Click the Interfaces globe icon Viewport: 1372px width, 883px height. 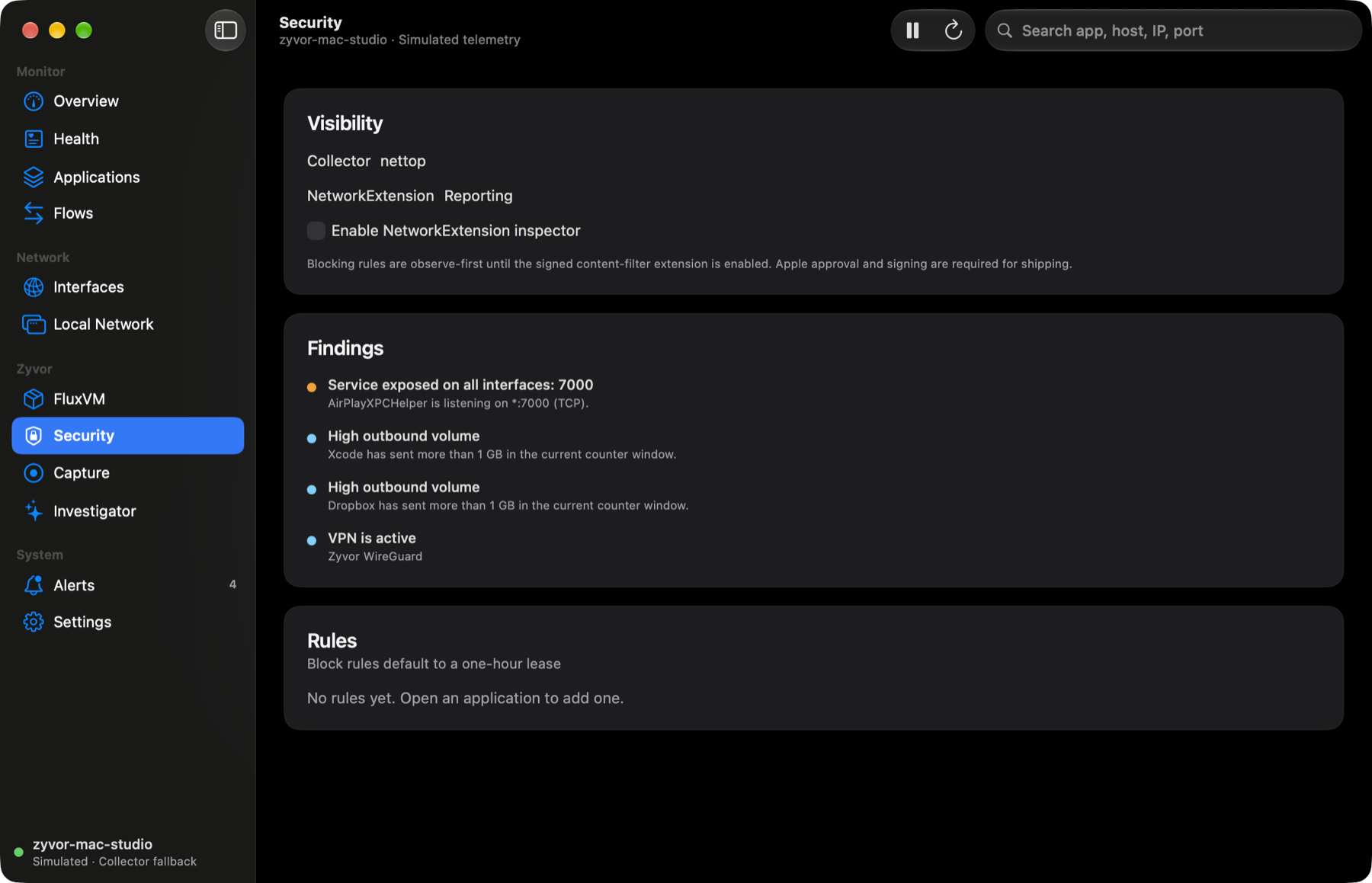[x=34, y=287]
